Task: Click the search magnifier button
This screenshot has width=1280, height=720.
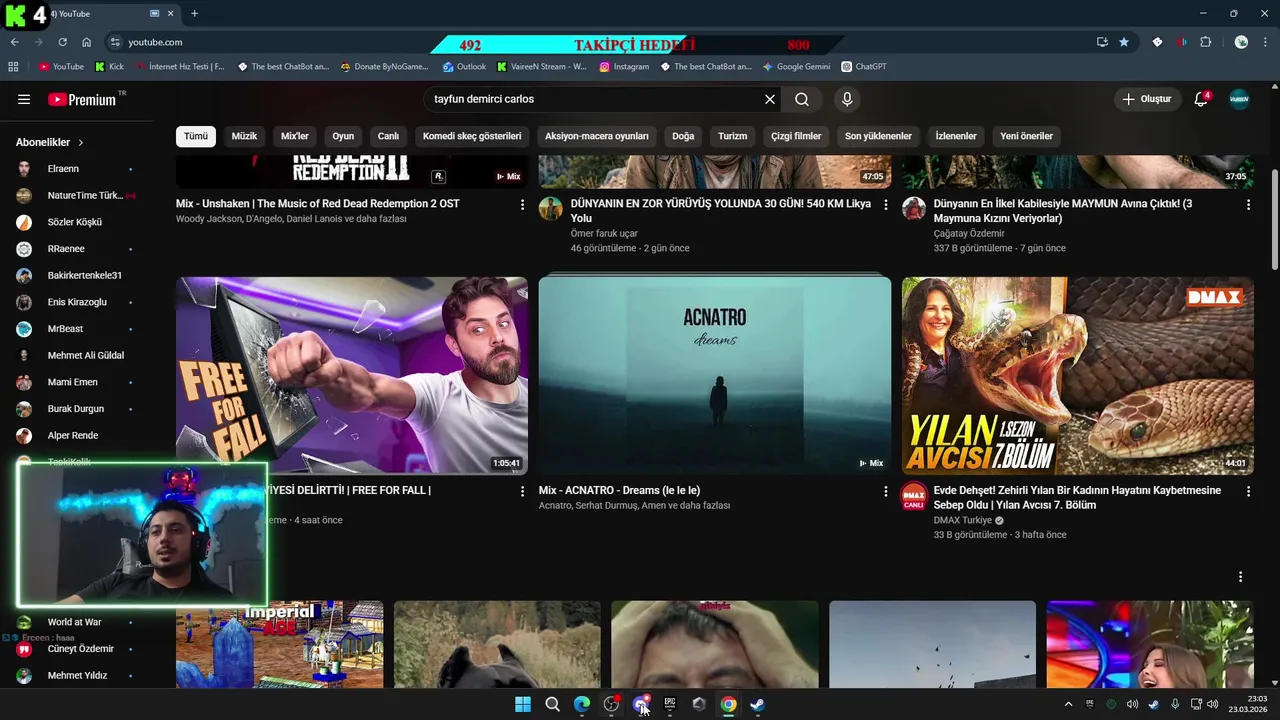Action: 802,99
